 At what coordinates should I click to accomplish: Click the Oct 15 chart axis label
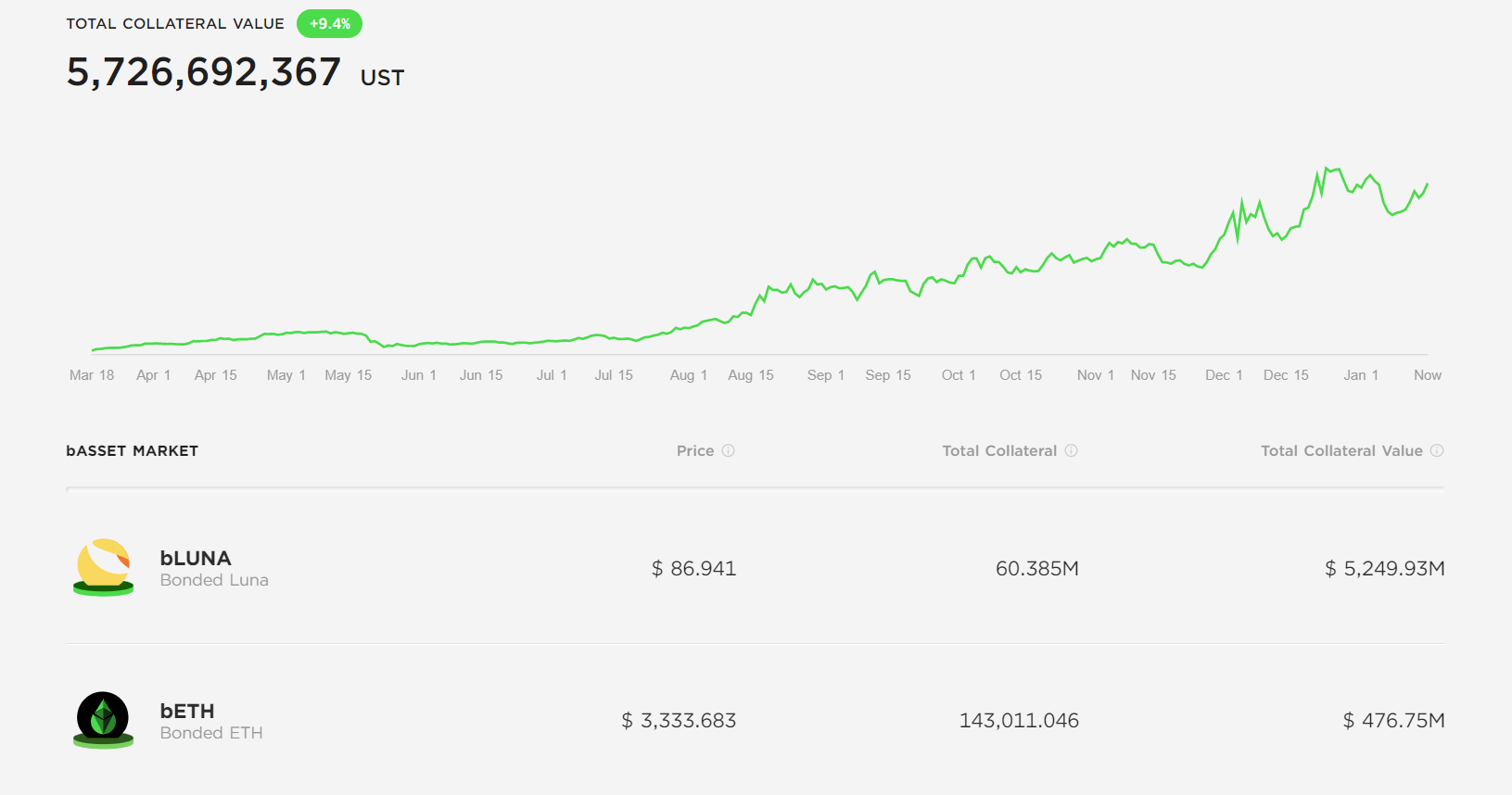pos(1021,375)
